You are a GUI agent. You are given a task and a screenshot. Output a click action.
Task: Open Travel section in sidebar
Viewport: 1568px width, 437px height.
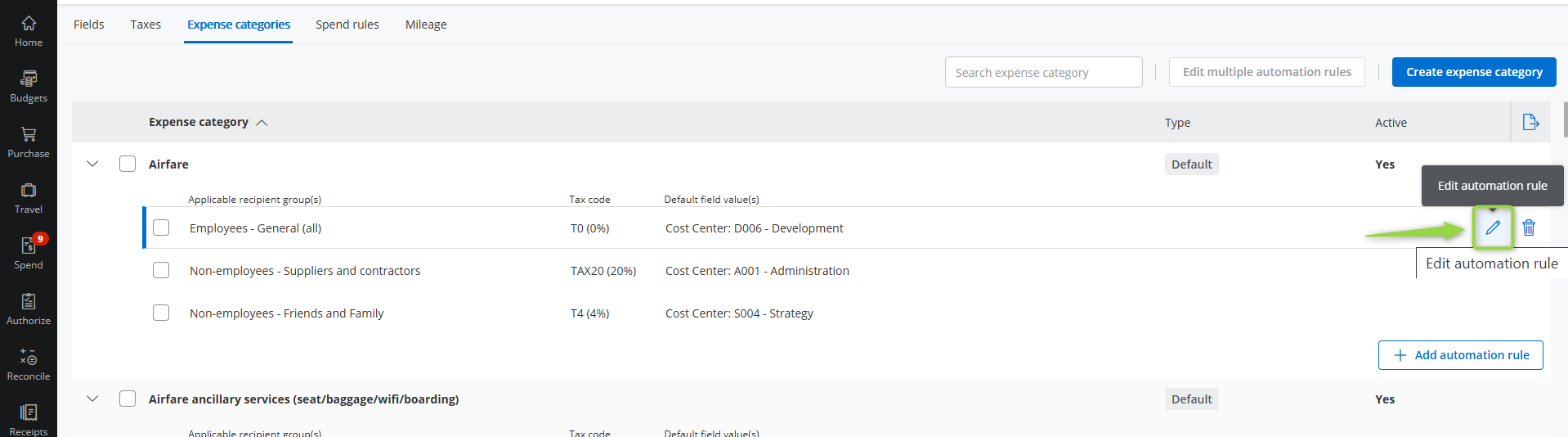[29, 198]
